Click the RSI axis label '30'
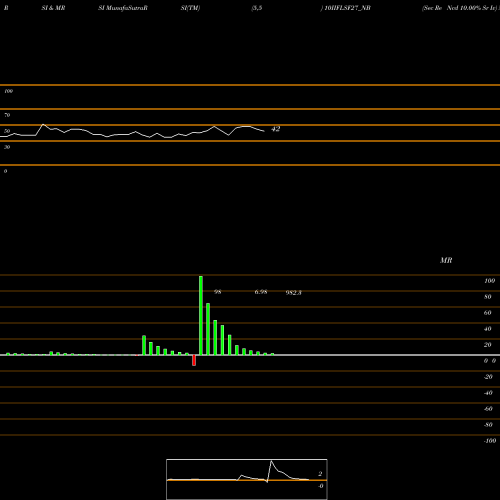The height and width of the screenshot is (500, 500). click(x=7, y=147)
